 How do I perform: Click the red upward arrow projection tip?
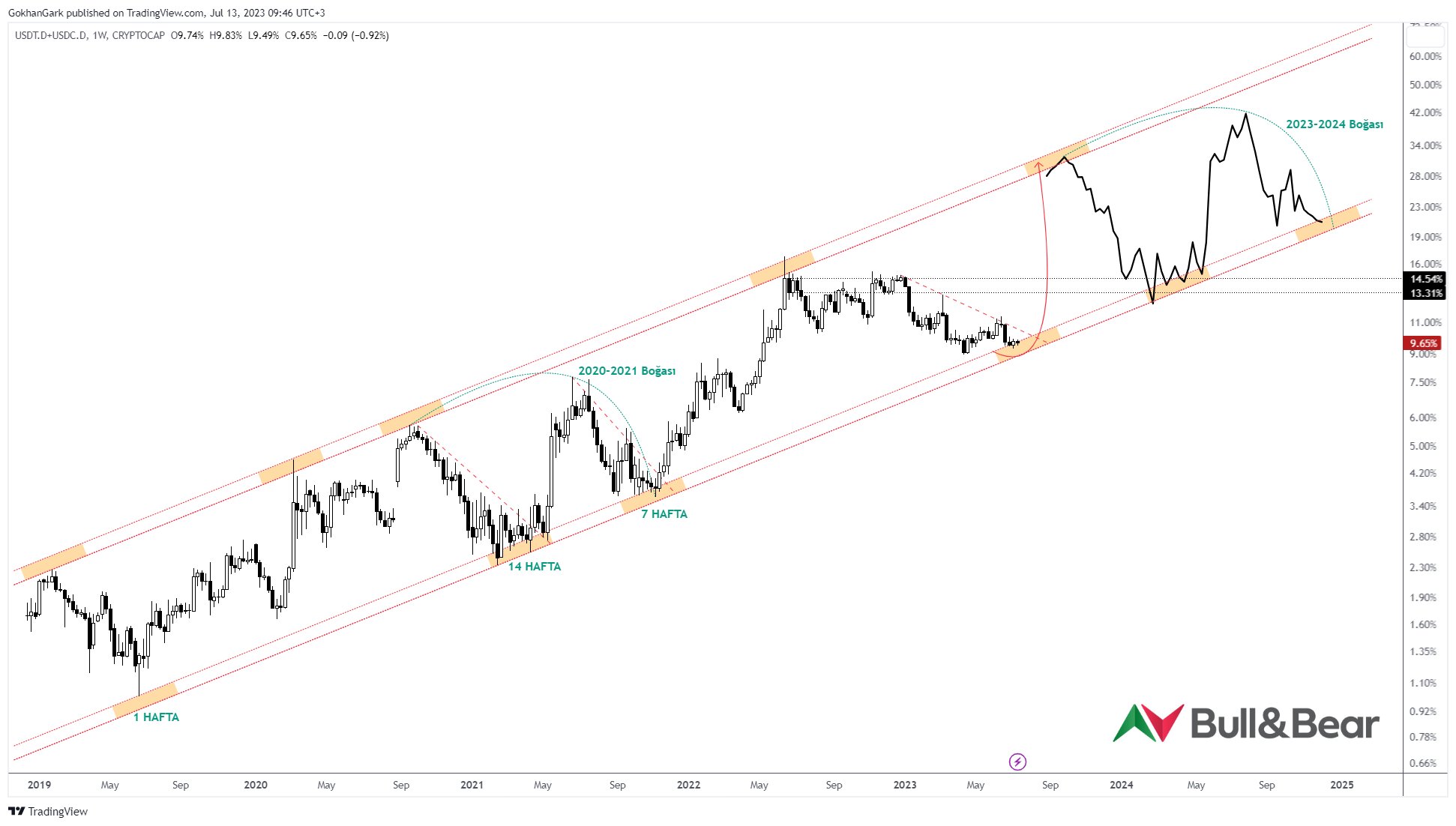1039,163
